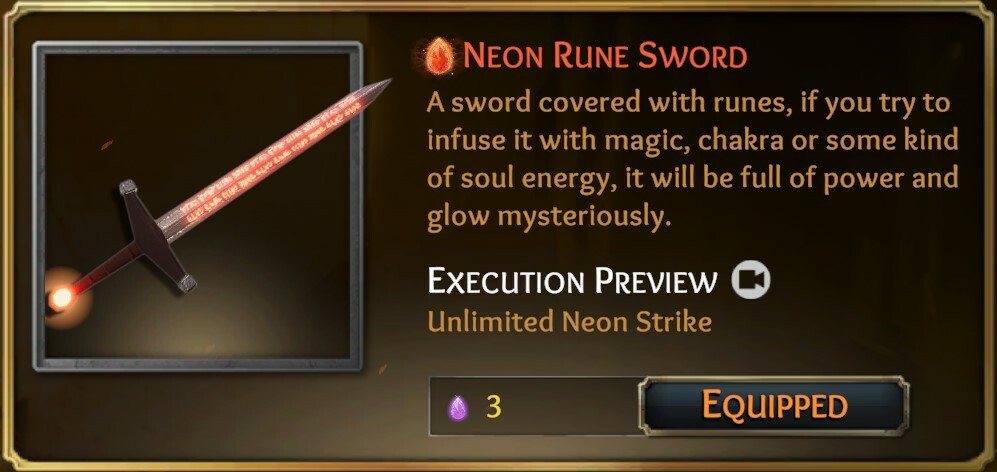Click the price box holding the gem cost

[534, 406]
